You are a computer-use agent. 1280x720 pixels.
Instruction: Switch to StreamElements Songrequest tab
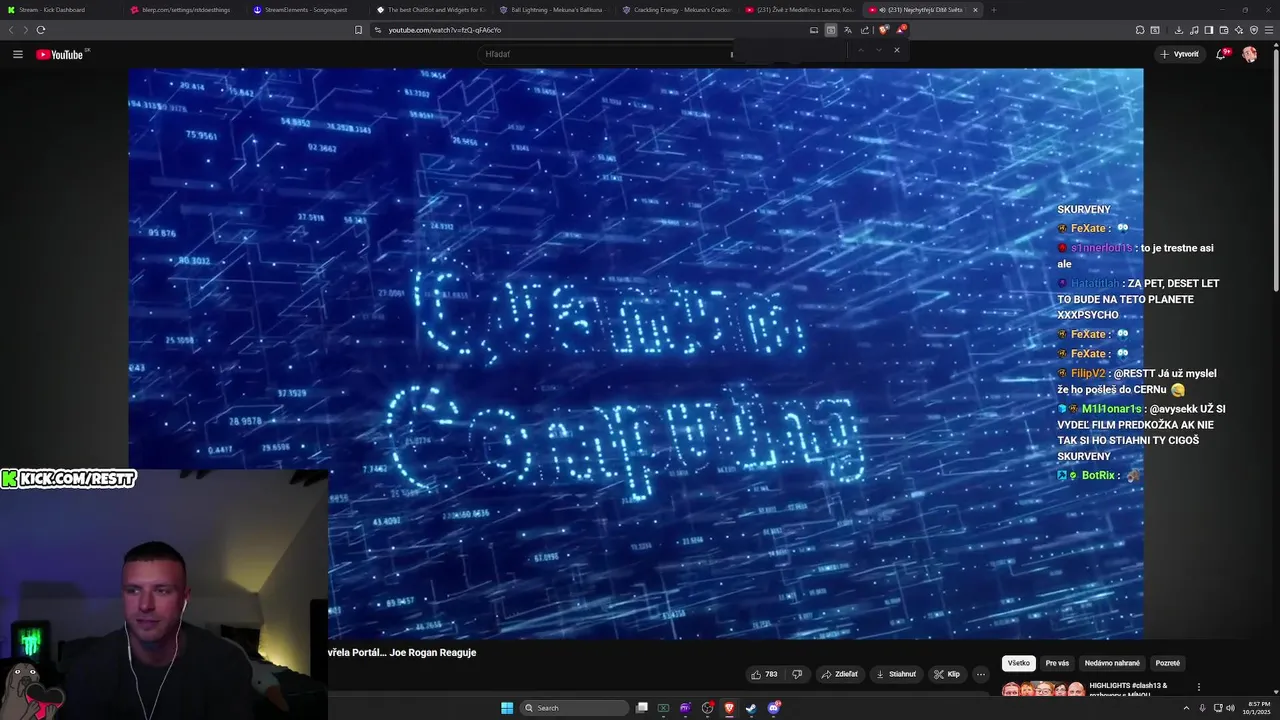[x=307, y=9]
